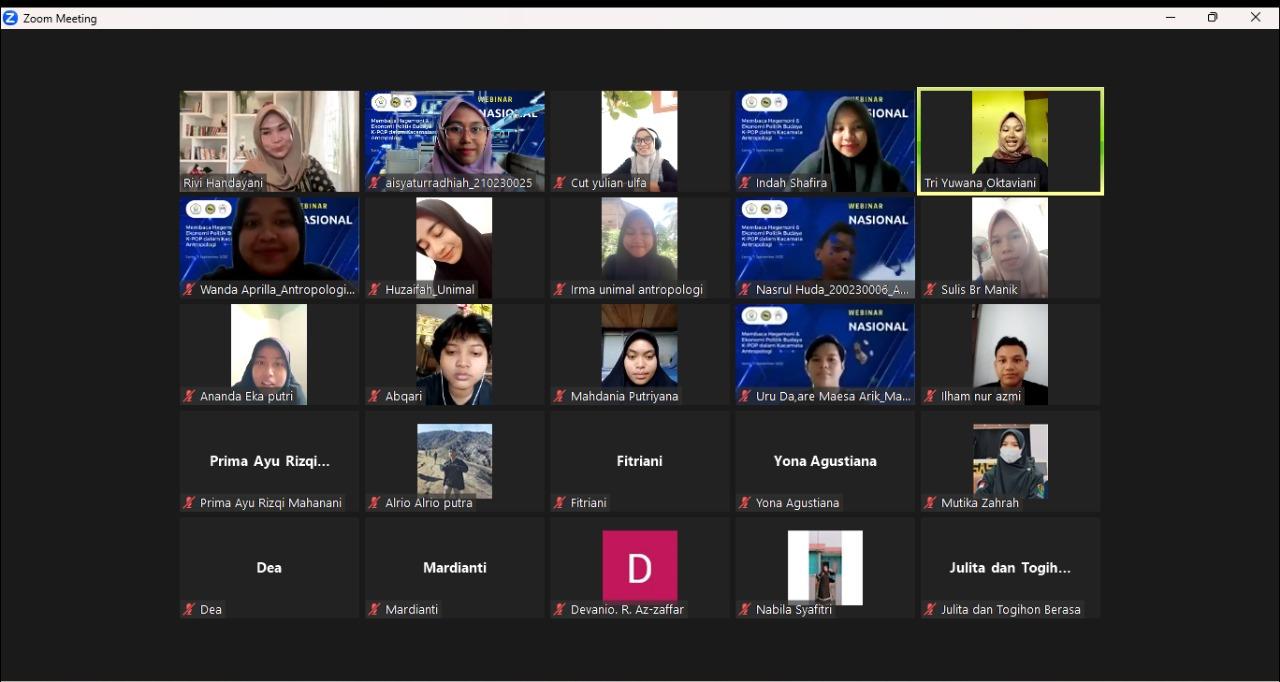Screen dimensions: 1280x682
Task: Click the red mic icon beside Cut yulian ulfa
Action: [558, 183]
